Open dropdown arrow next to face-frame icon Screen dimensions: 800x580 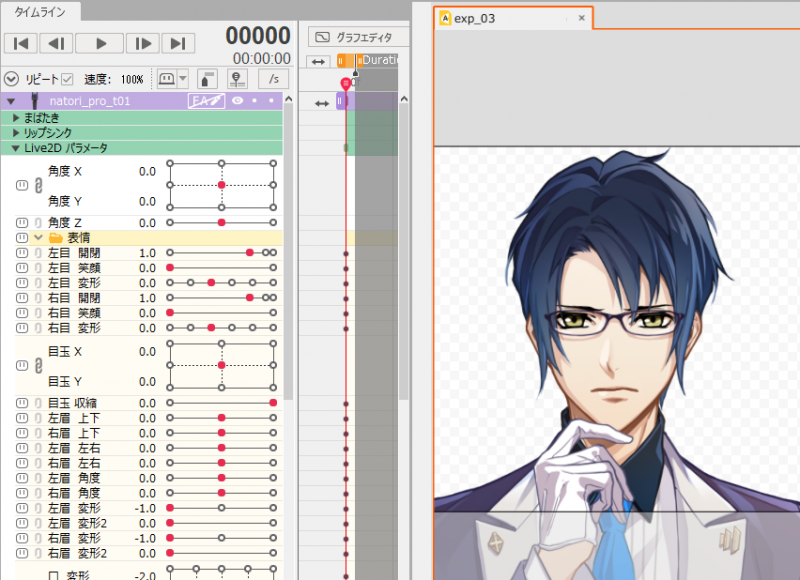click(x=183, y=79)
